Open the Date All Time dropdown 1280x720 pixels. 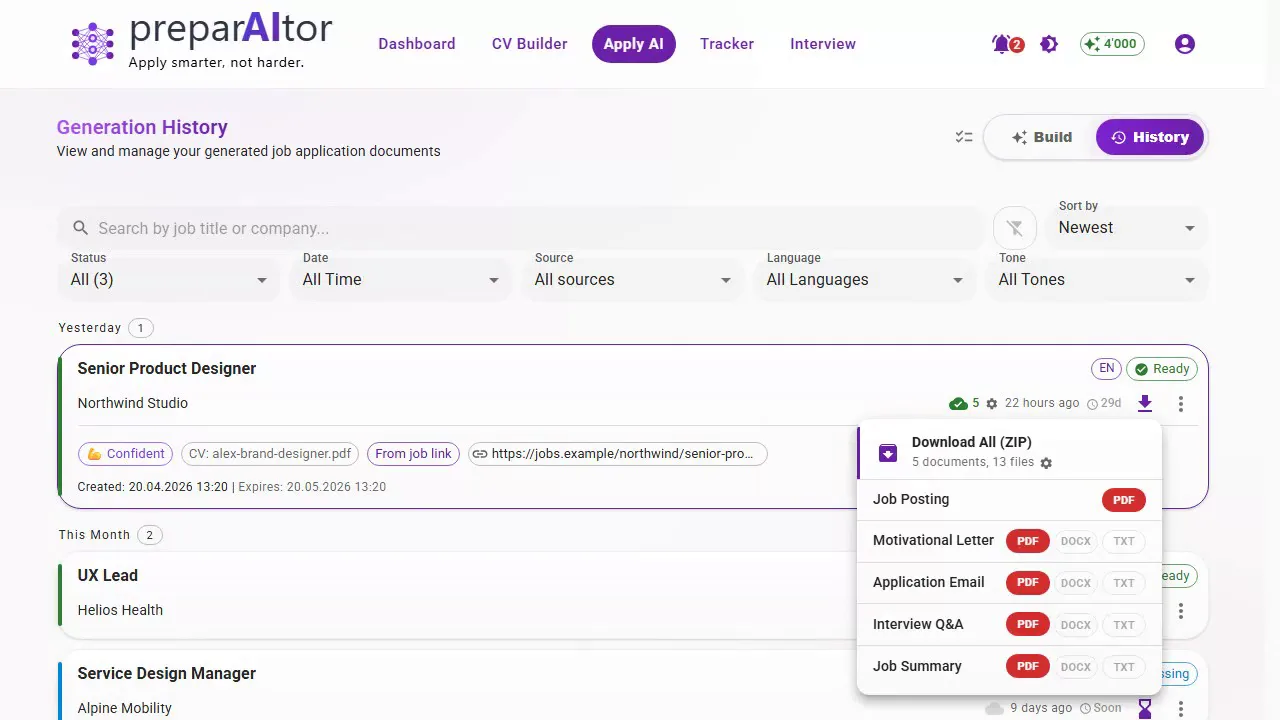(401, 279)
